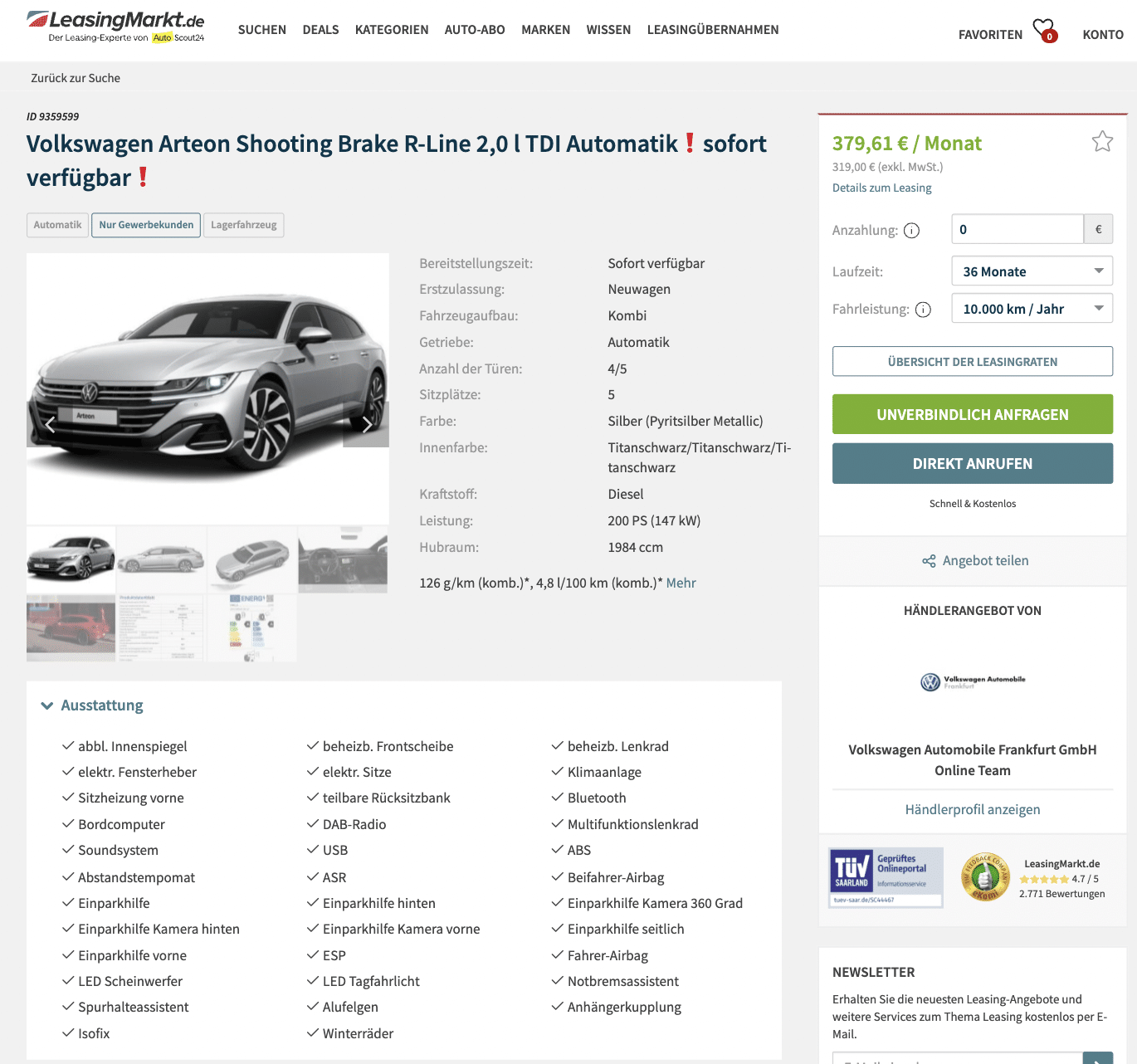Save offer with the star icon
This screenshot has width=1137, height=1064.
point(1102,141)
